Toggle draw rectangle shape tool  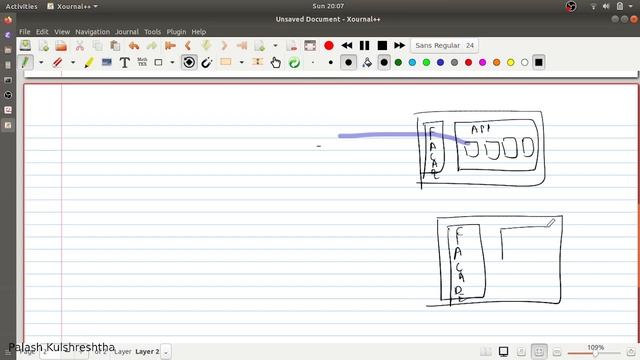[x=158, y=62]
